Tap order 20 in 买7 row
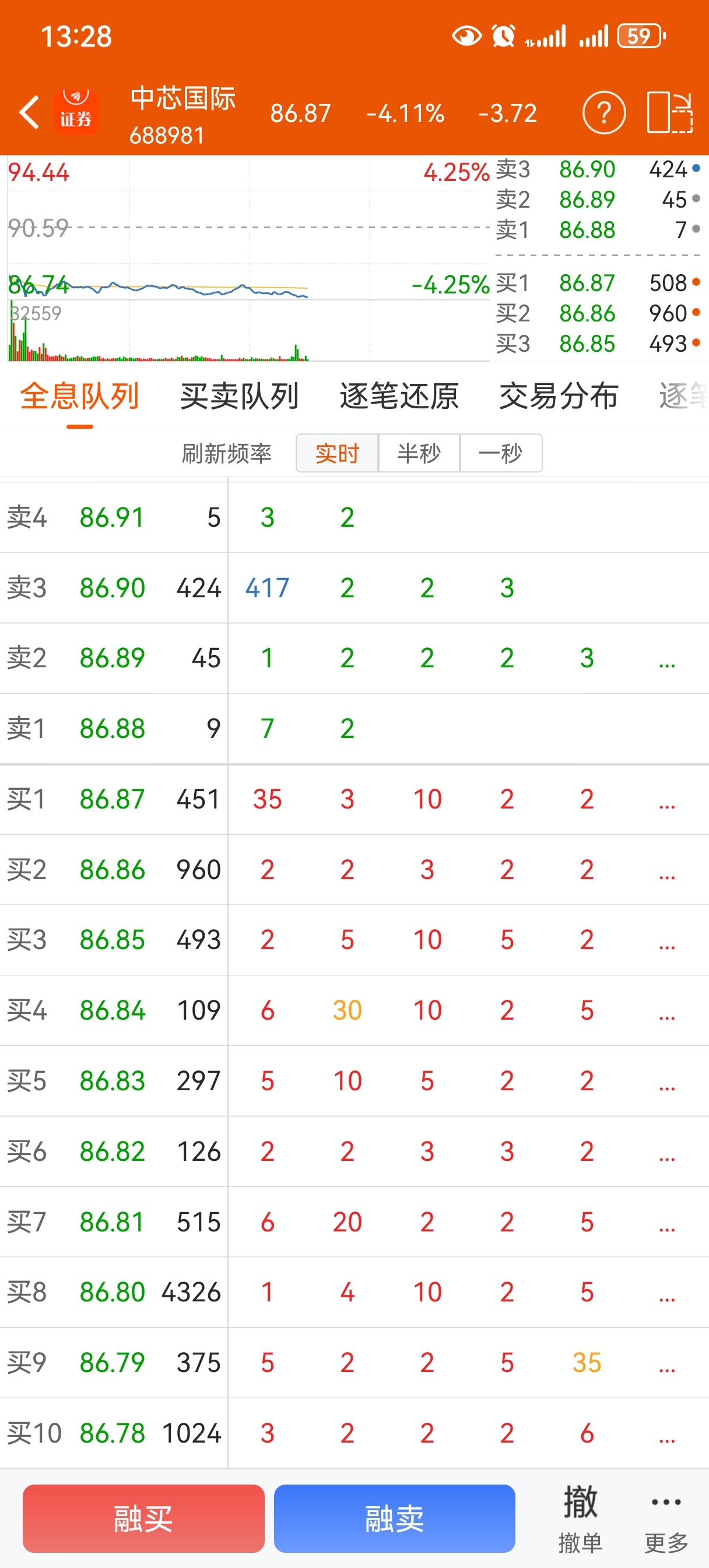The width and height of the screenshot is (709, 1568). point(348,1221)
